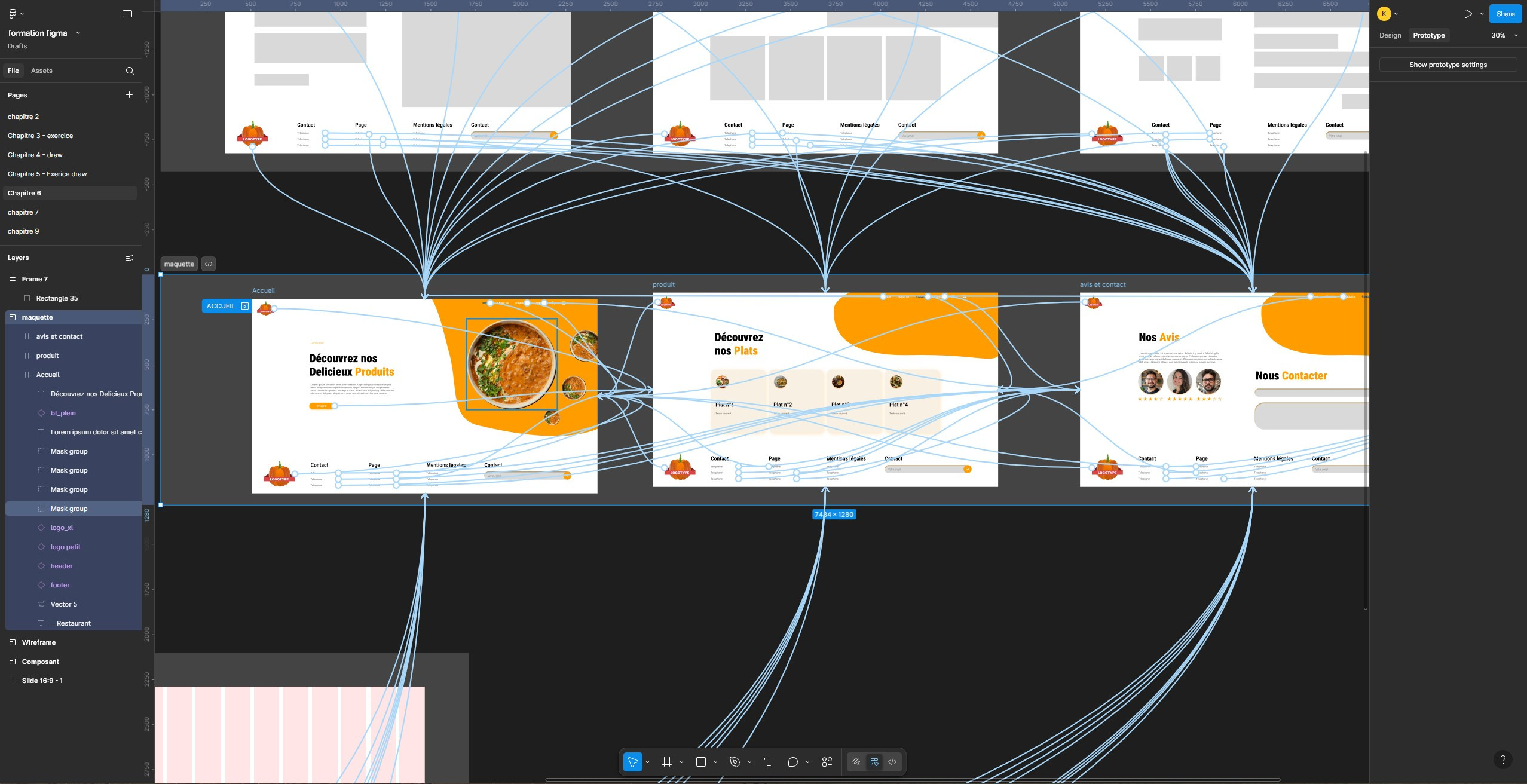Switch to the Assets tab
1527x784 pixels.
tap(42, 71)
